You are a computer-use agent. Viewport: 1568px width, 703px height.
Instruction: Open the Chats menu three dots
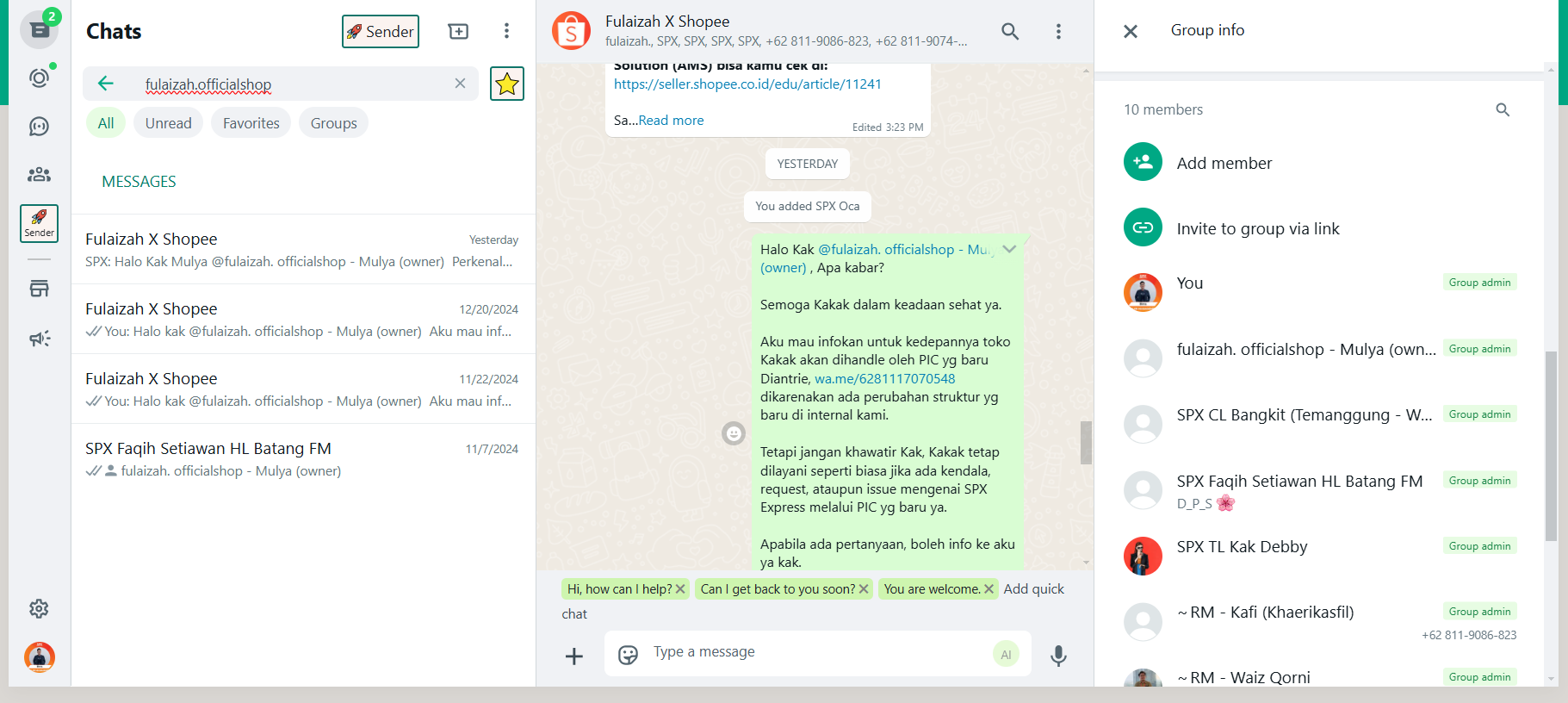[x=506, y=32]
